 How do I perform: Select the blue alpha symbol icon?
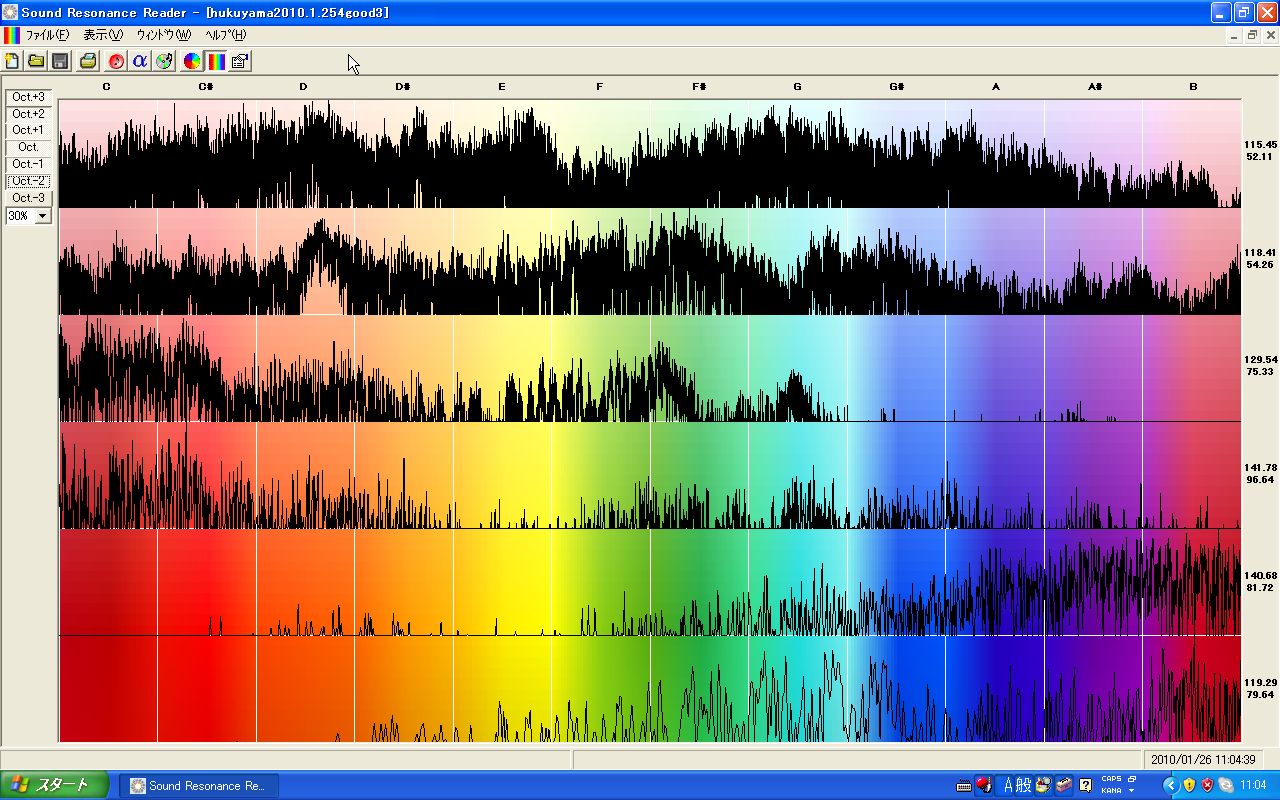coord(140,61)
